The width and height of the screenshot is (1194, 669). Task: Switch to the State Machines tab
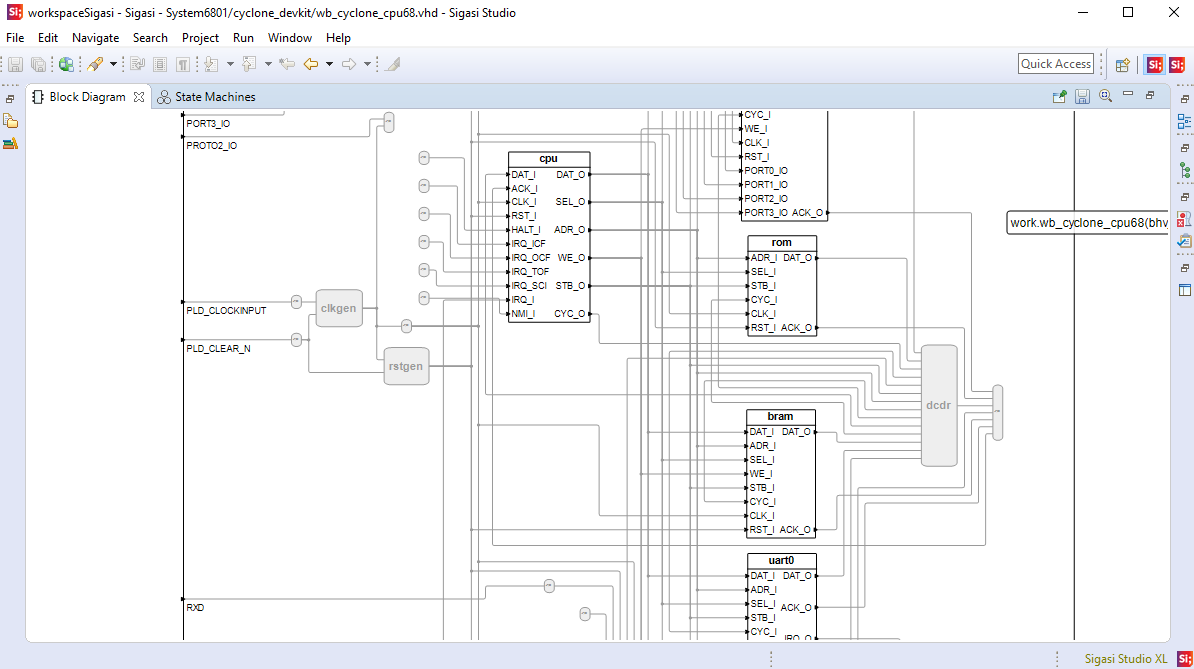click(206, 97)
